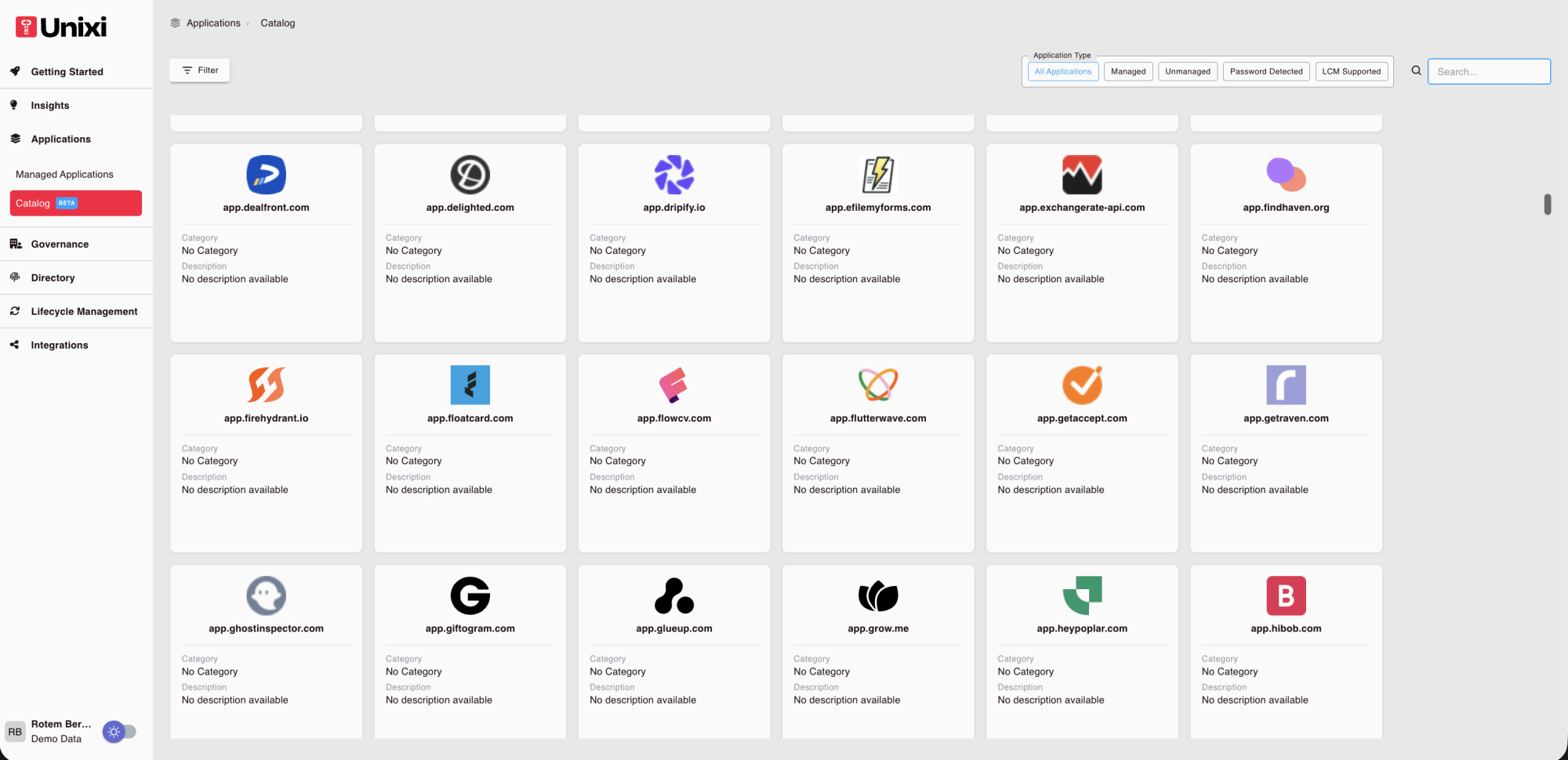
Task: Open the Insights section
Action: click(76, 105)
